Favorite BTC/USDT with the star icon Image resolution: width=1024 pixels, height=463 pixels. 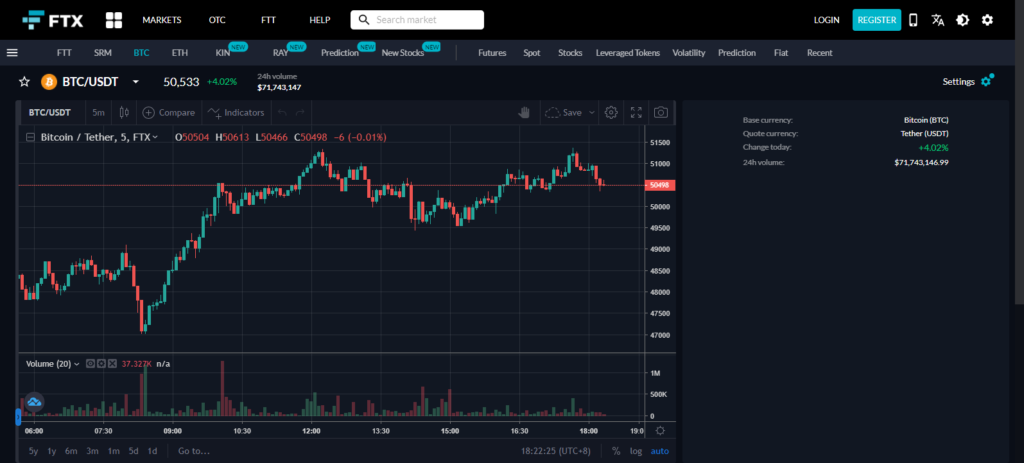[x=24, y=82]
